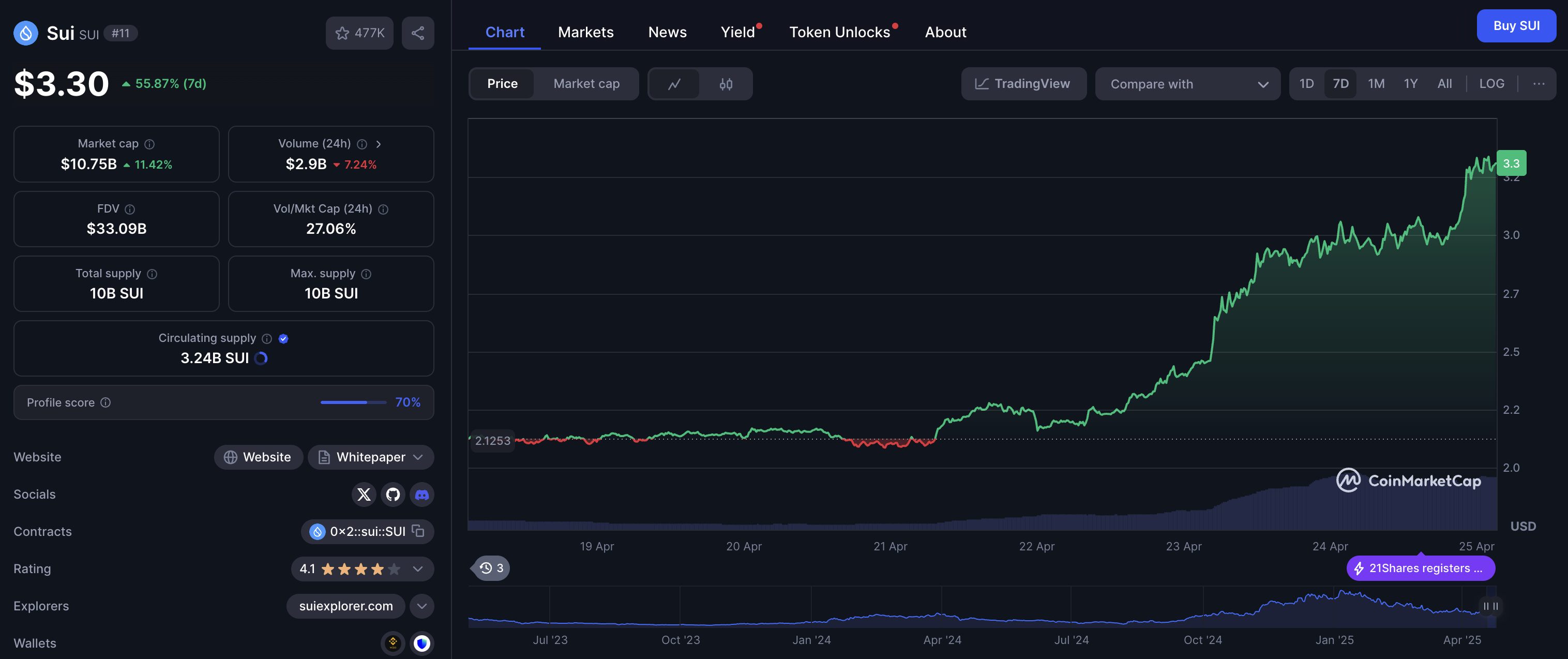Viewport: 1568px width, 659px height.
Task: Open the Sui Discord icon
Action: point(422,495)
